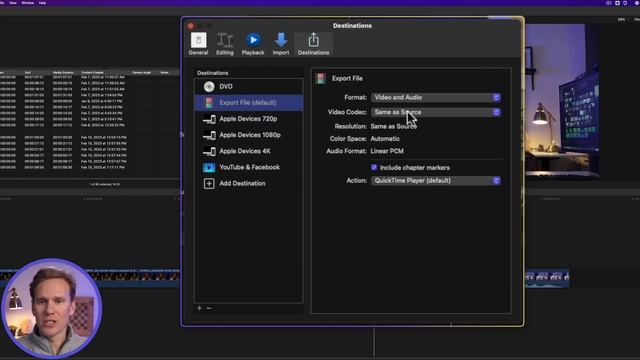The image size is (640, 360).
Task: Select the DVD destination
Action: pos(249,87)
